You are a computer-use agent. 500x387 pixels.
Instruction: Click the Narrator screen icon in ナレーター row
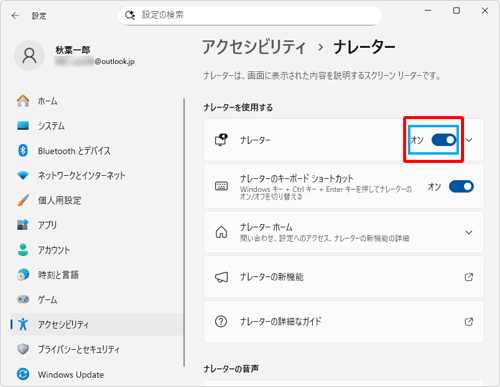pos(221,140)
